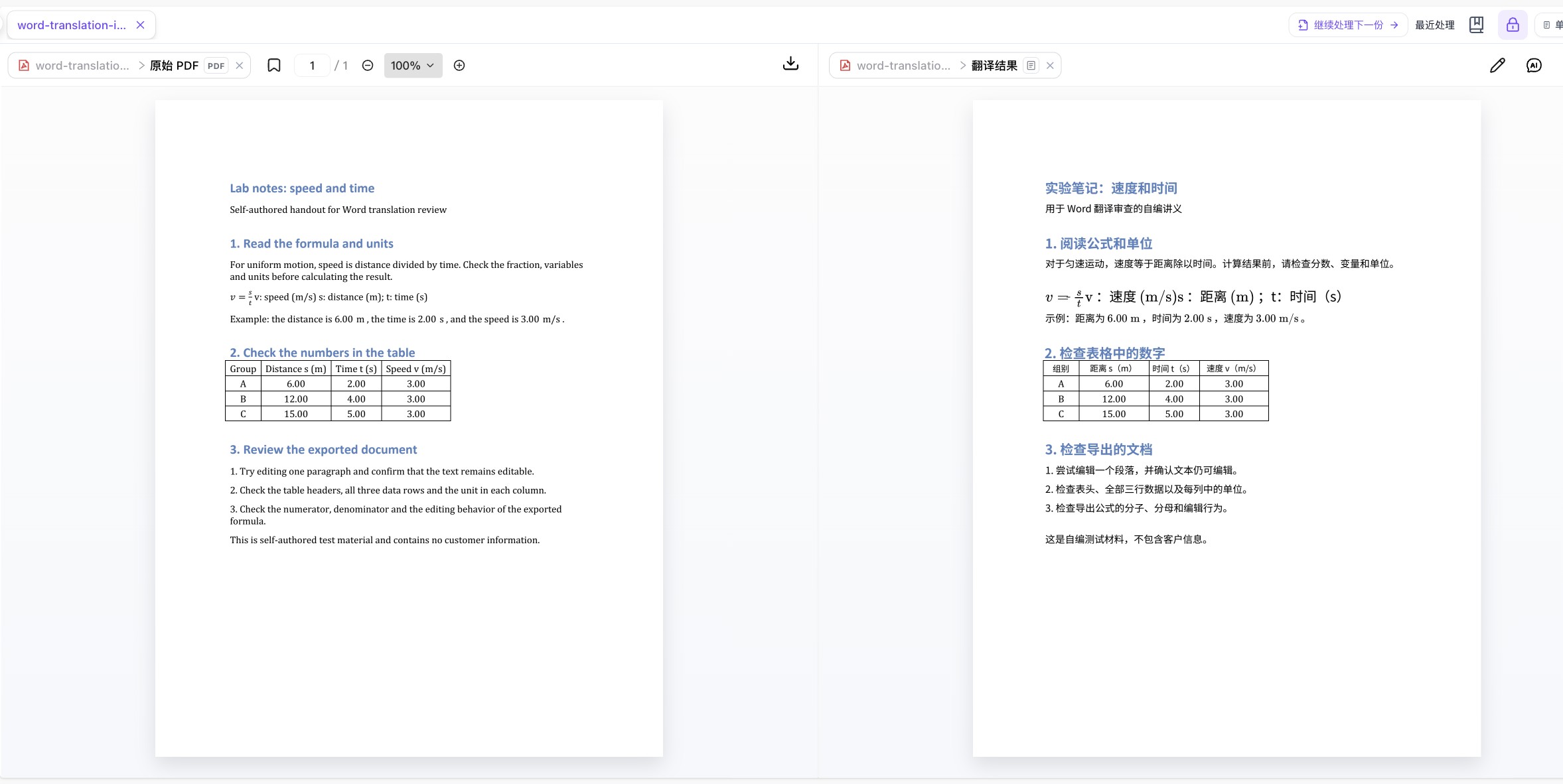The image size is (1563, 784).
Task: Click right breadcrumb word-translatio... filename
Action: click(903, 66)
